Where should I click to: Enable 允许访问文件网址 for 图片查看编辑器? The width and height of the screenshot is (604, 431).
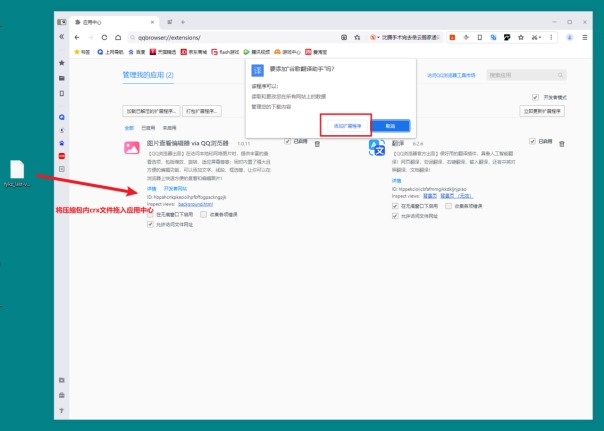[x=150, y=225]
